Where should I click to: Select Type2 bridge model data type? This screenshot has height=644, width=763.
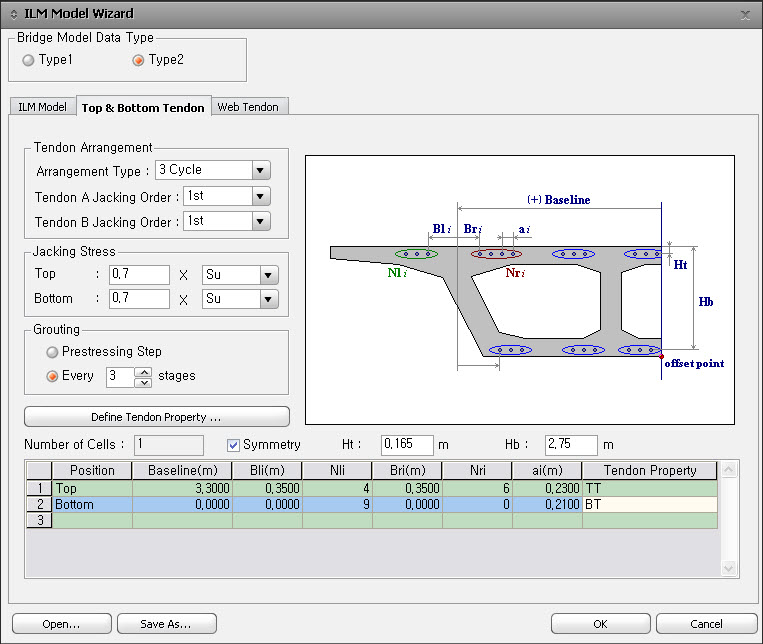138,60
